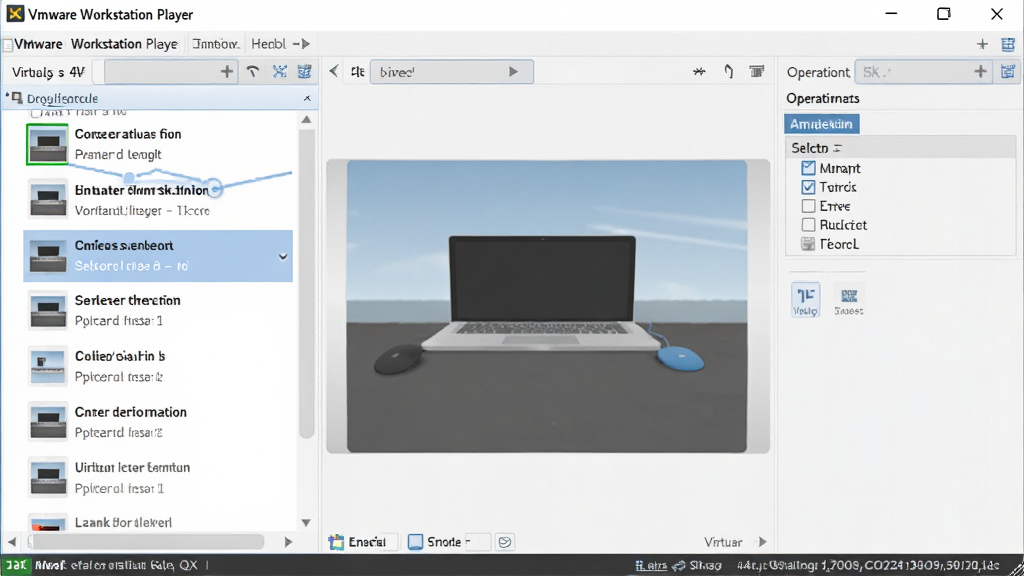Toggle the Mrnant checkbox

point(808,168)
